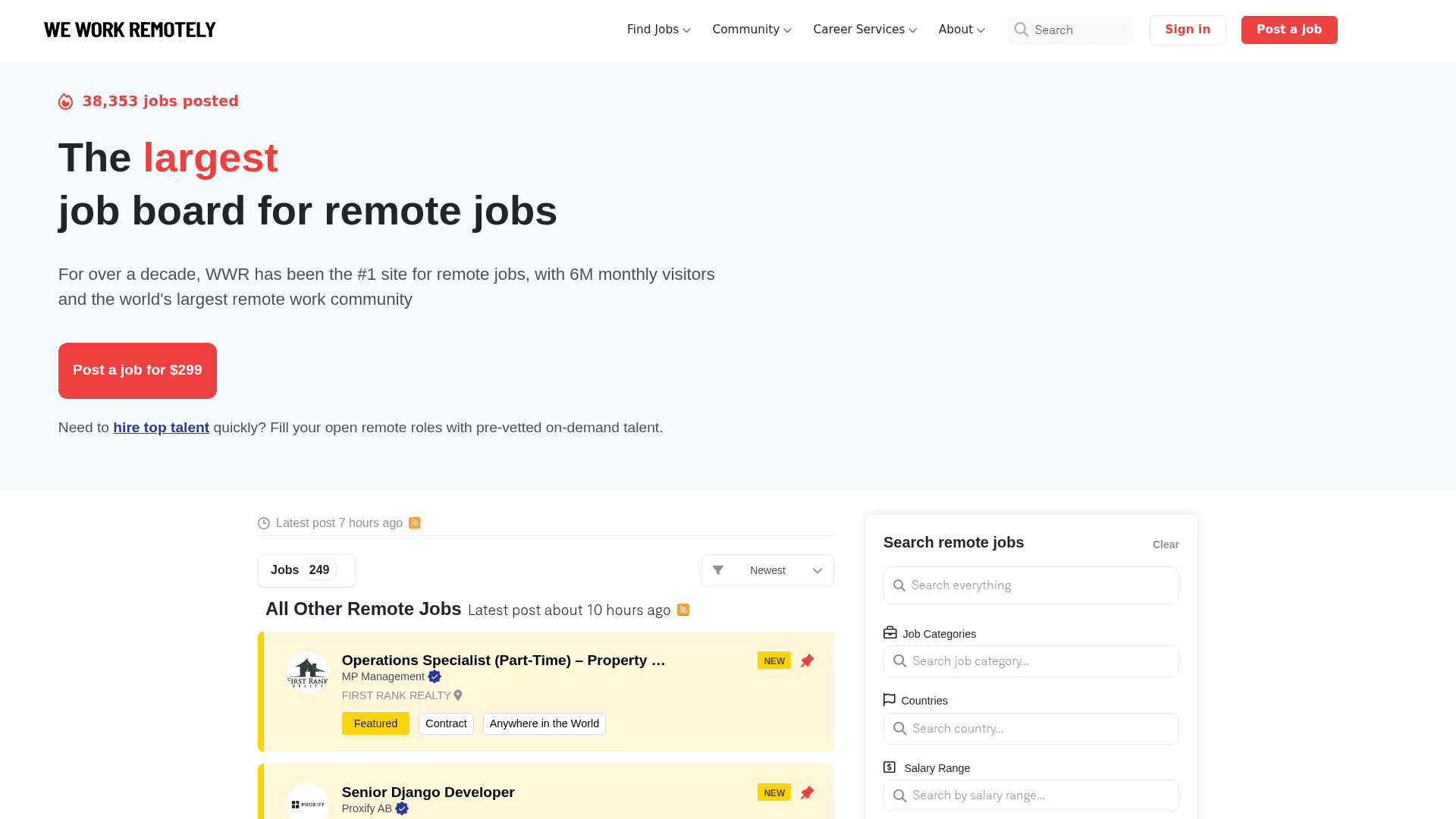The height and width of the screenshot is (819, 1456).
Task: Open the RSS feed for latest posts
Action: pos(415,522)
